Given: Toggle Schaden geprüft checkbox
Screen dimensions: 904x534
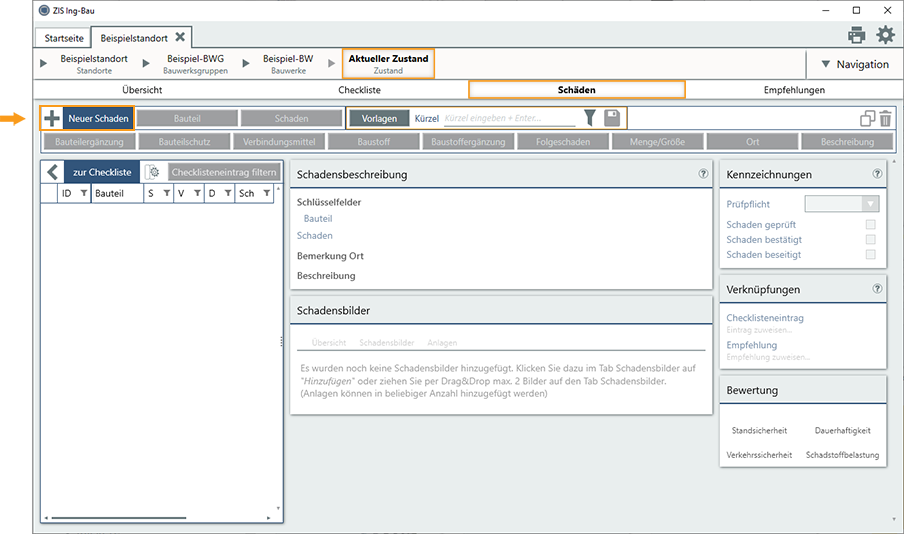Looking at the screenshot, I should point(871,224).
